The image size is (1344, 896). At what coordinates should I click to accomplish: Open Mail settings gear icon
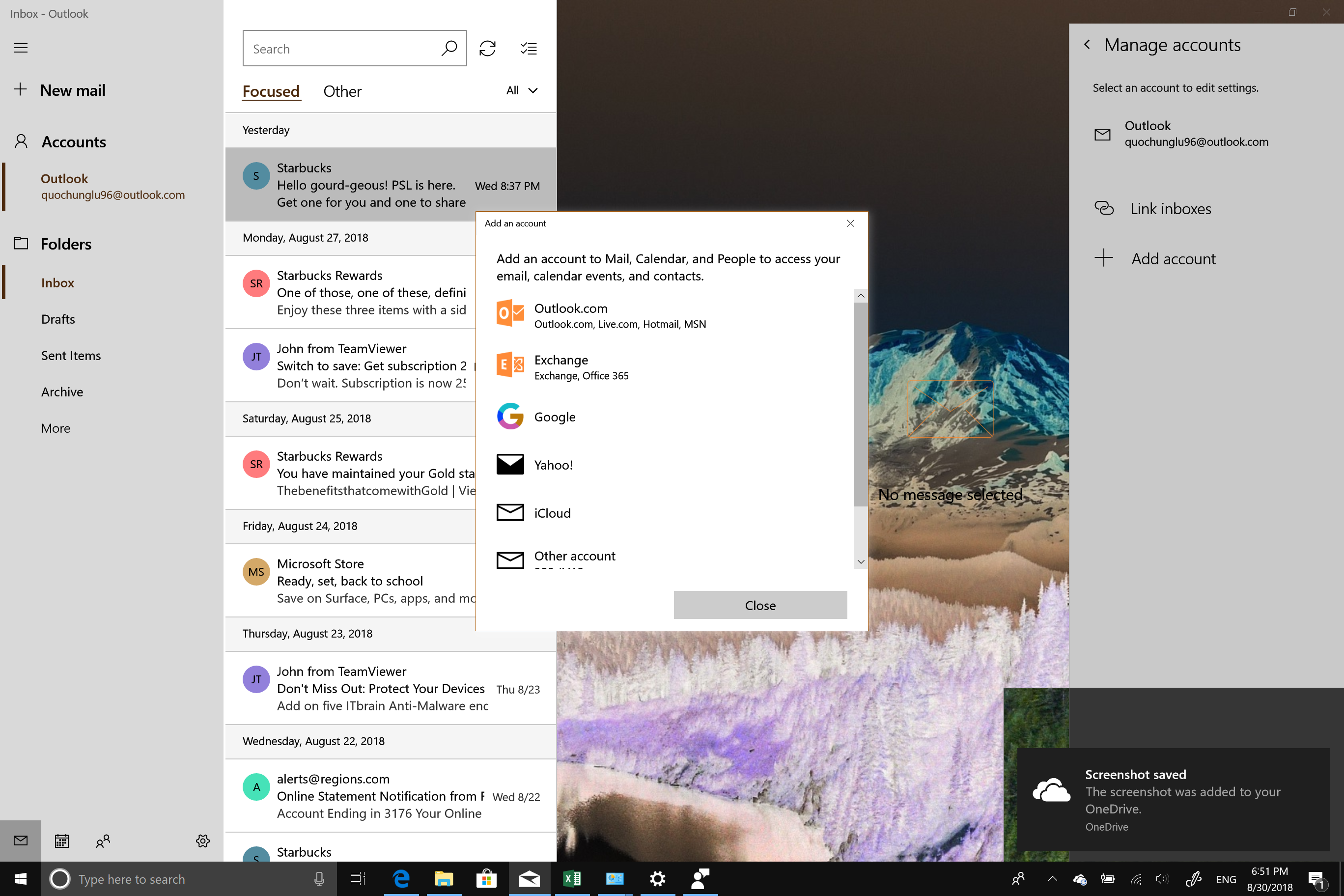tap(203, 840)
